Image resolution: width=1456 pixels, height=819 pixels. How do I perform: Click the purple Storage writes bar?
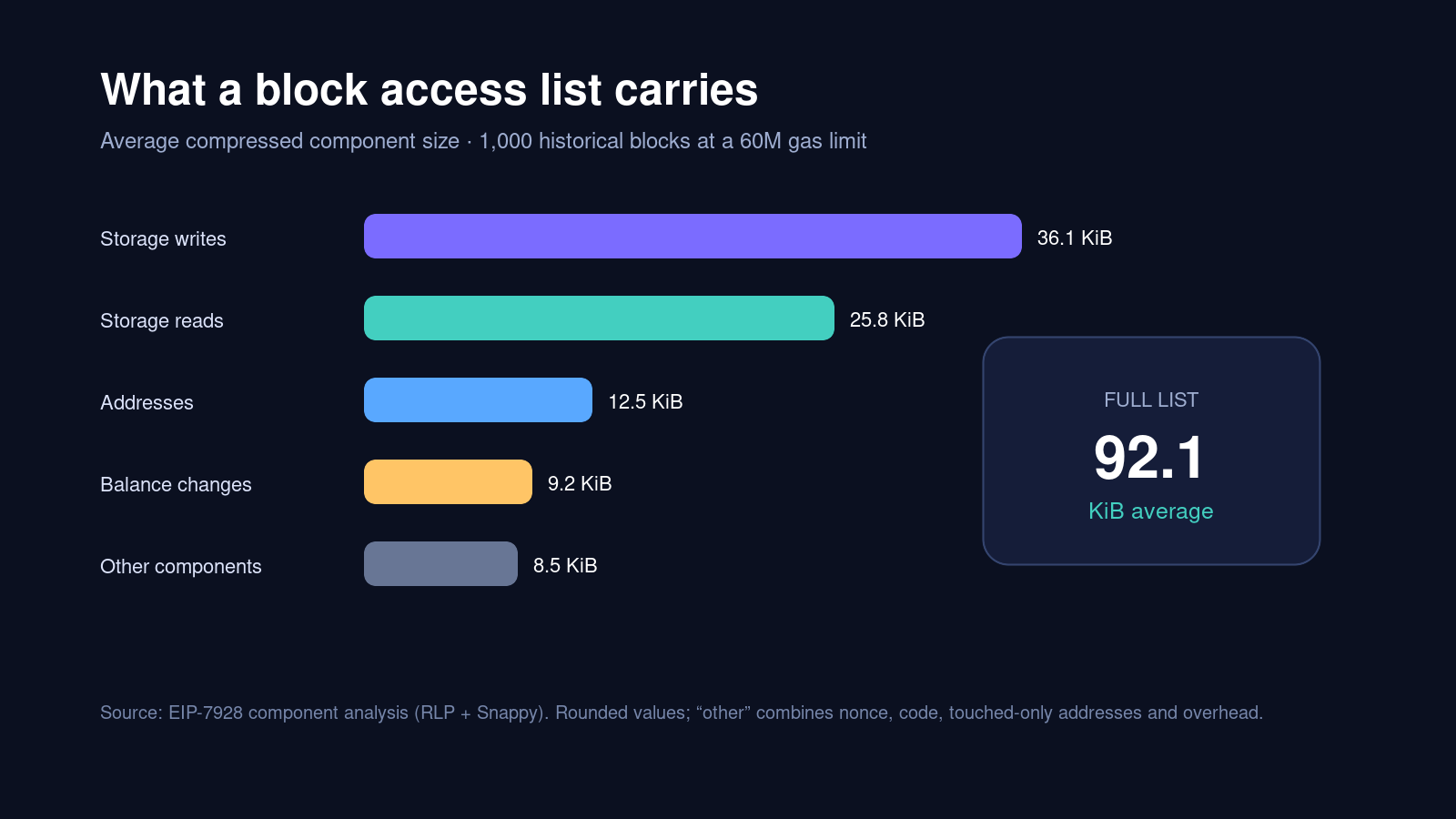[693, 237]
